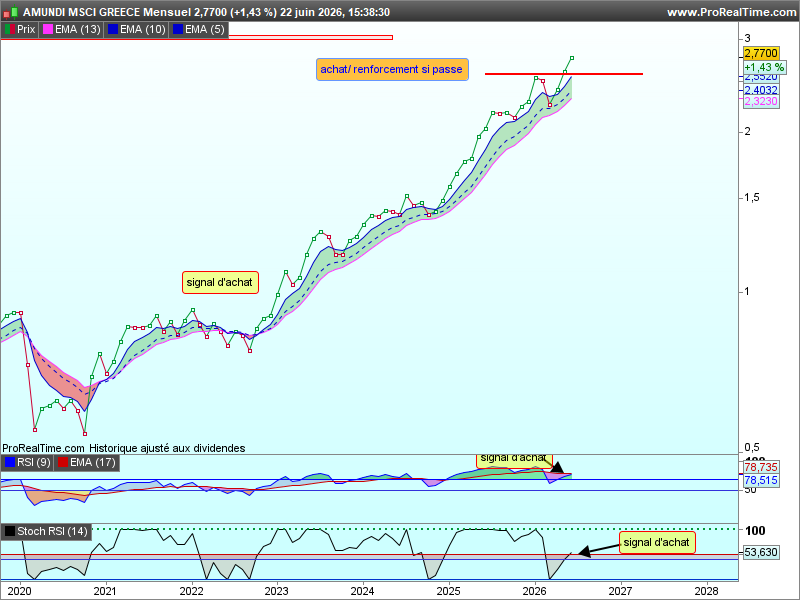The width and height of the screenshot is (800, 600).
Task: Click the 78,735 RSI EMA value label
Action: pos(761,467)
